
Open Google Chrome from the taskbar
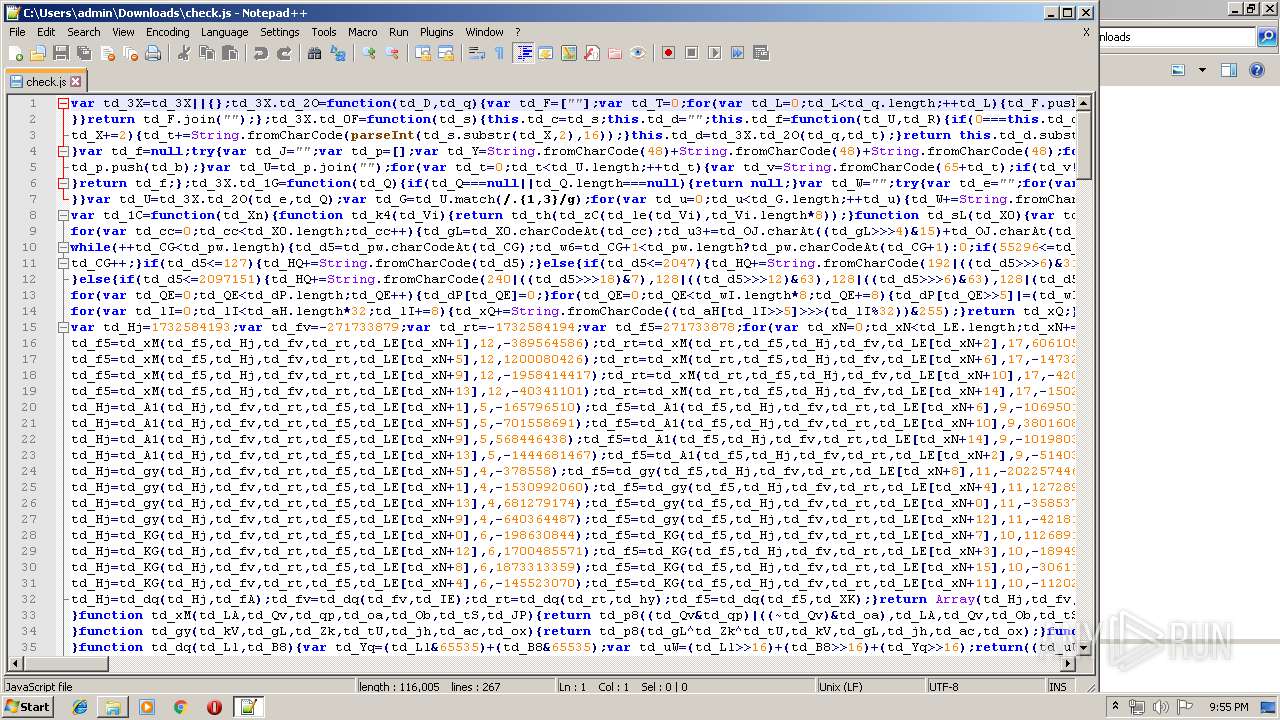pyautogui.click(x=180, y=707)
